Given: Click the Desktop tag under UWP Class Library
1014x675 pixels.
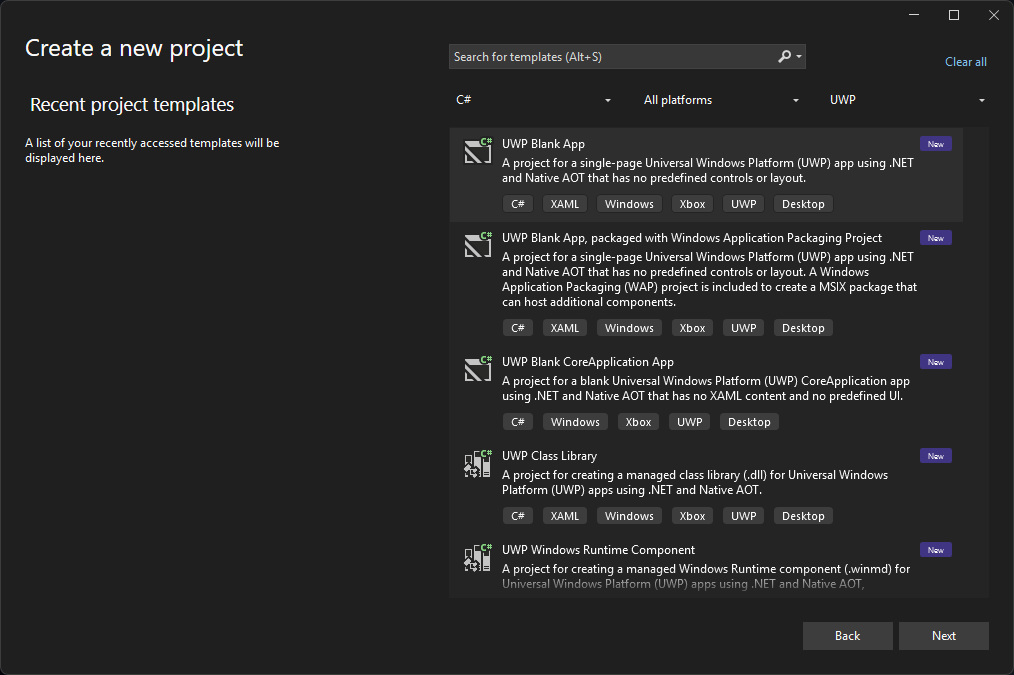Looking at the screenshot, I should (803, 516).
